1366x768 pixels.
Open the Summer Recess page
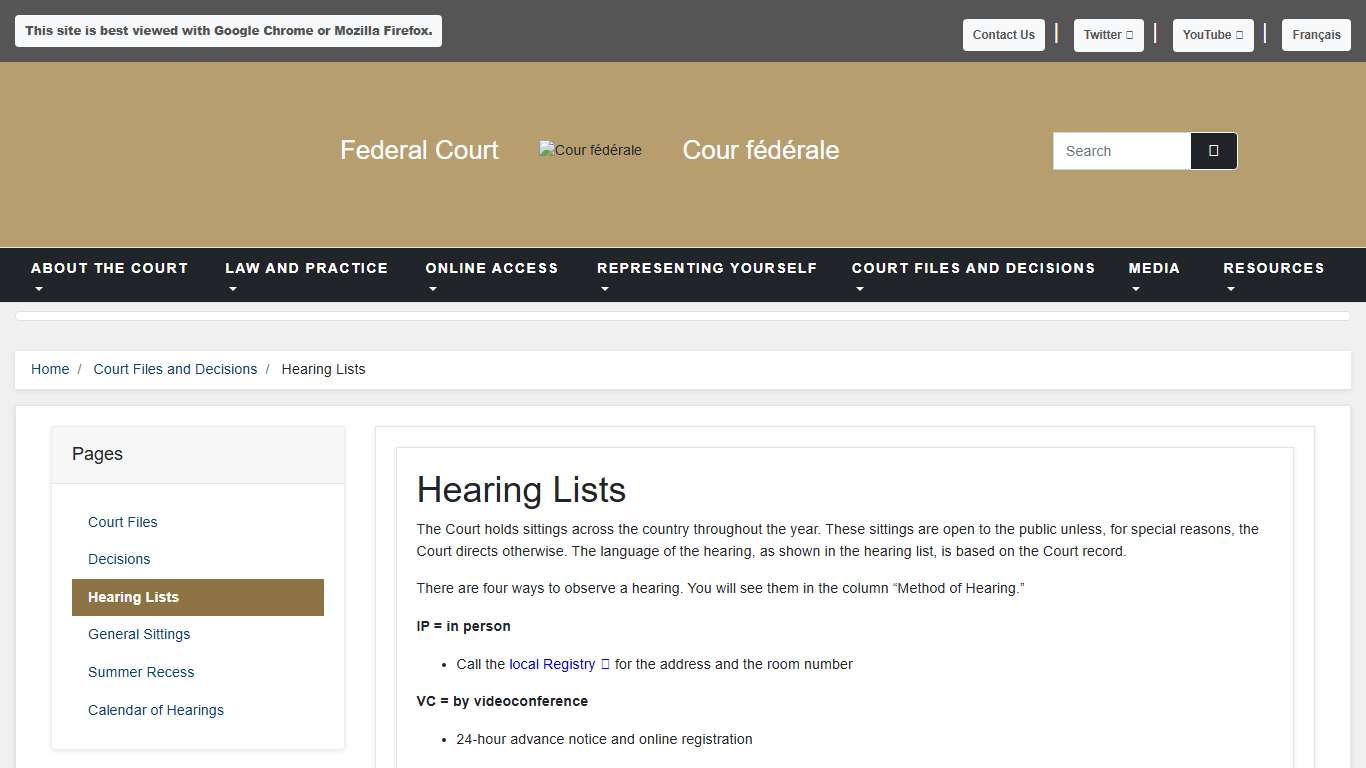coord(141,672)
